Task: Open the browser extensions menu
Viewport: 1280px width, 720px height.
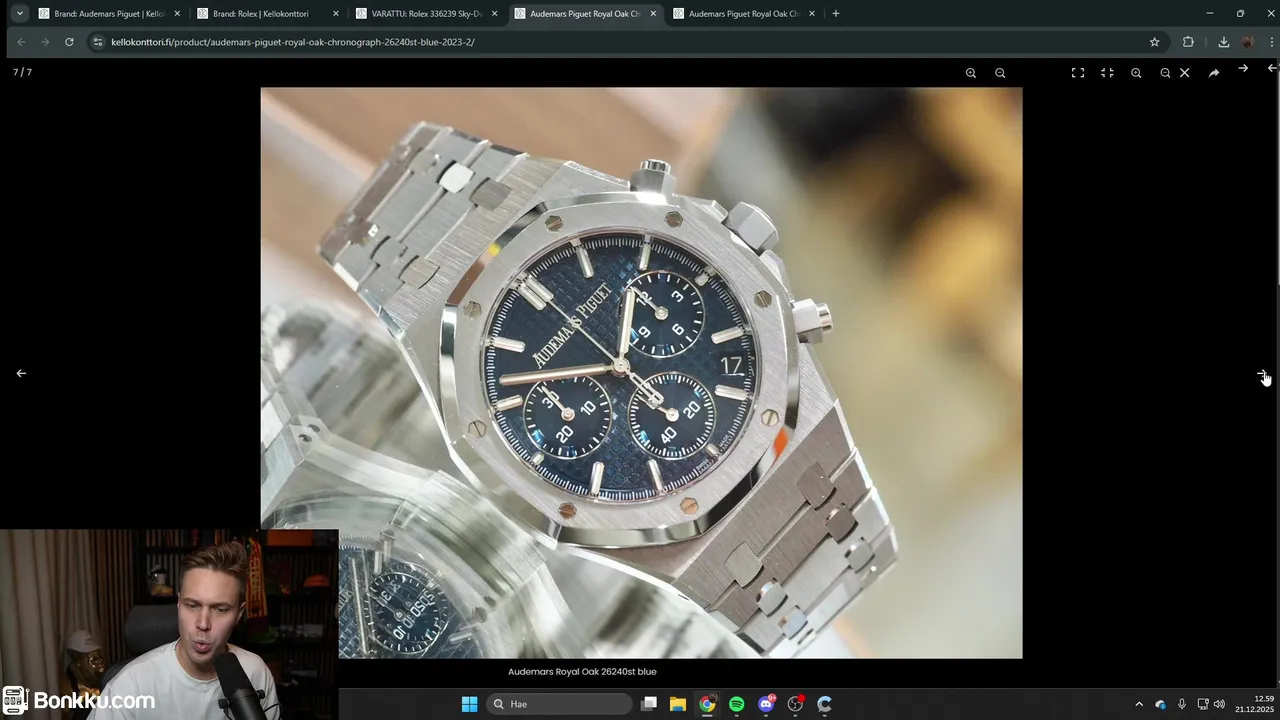Action: click(x=1188, y=42)
